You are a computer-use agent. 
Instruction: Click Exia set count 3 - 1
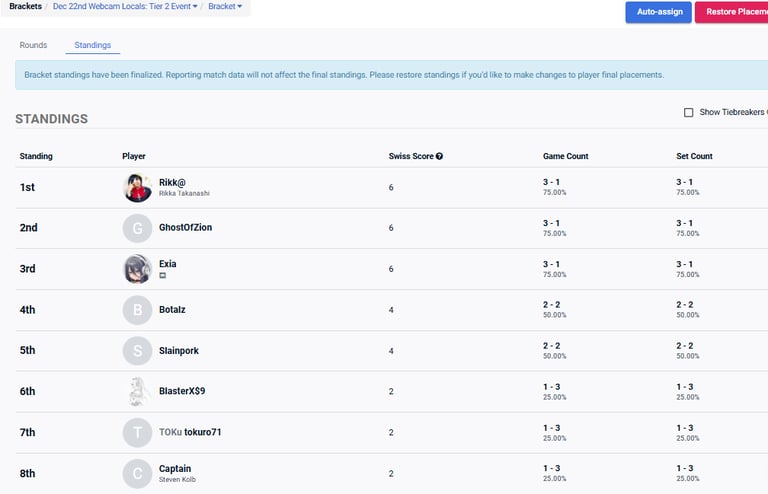click(x=684, y=264)
